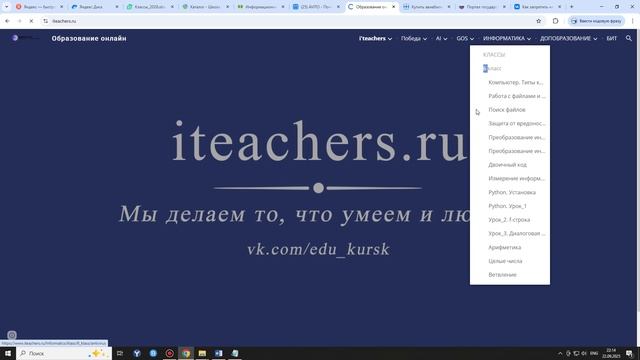Image resolution: width=640 pixels, height=360 pixels.
Task: Switch to the 'Купить авиаби...' tab
Action: tap(427, 7)
